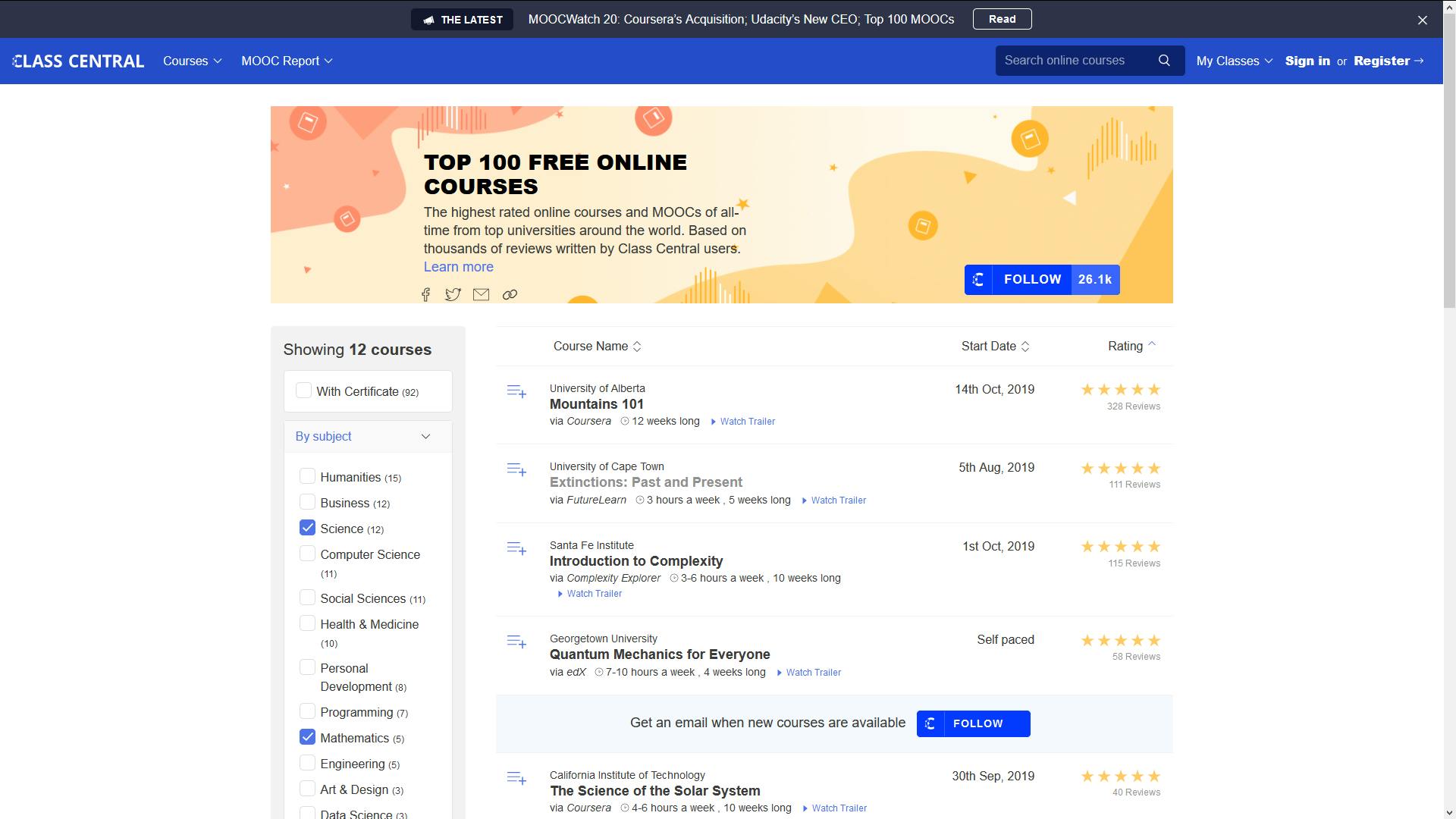Click the email share envelope icon
Screen dimensions: 1456x819
coord(481,295)
